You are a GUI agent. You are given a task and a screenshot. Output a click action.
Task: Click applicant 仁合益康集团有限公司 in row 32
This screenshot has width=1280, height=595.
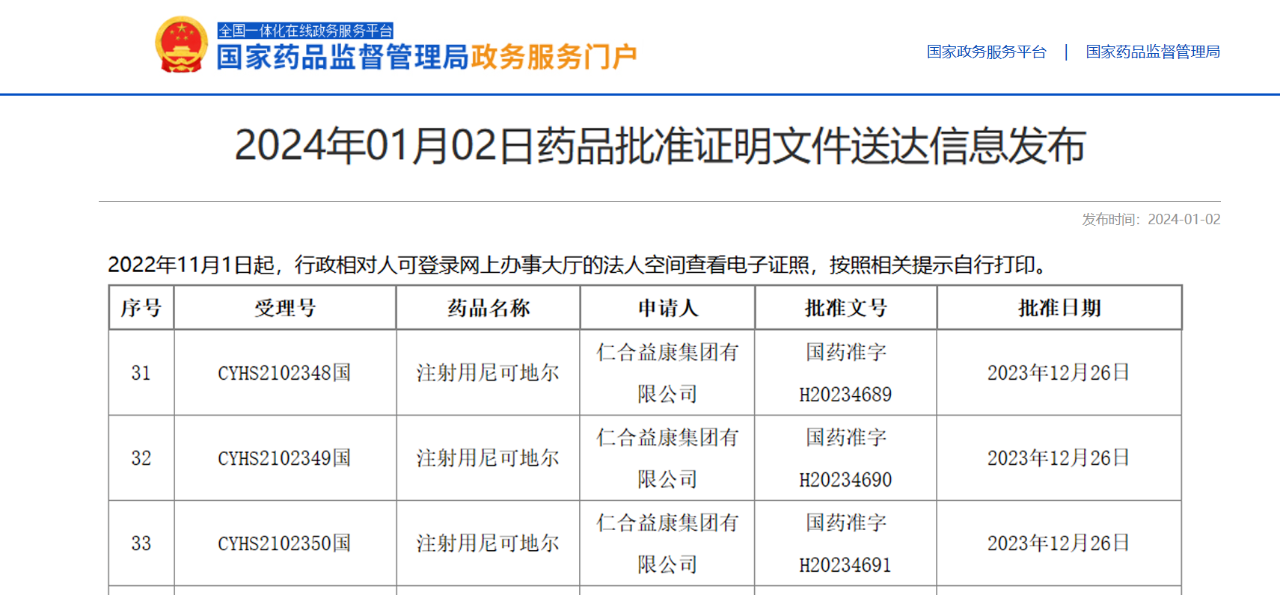[x=668, y=458]
